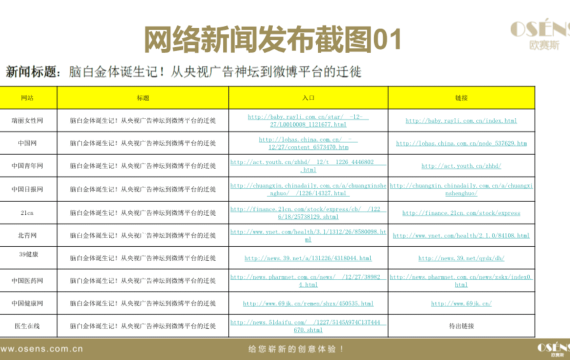Select the title cell in the 中国医药网 row
Viewport: 570px width, 360px height.
click(143, 280)
